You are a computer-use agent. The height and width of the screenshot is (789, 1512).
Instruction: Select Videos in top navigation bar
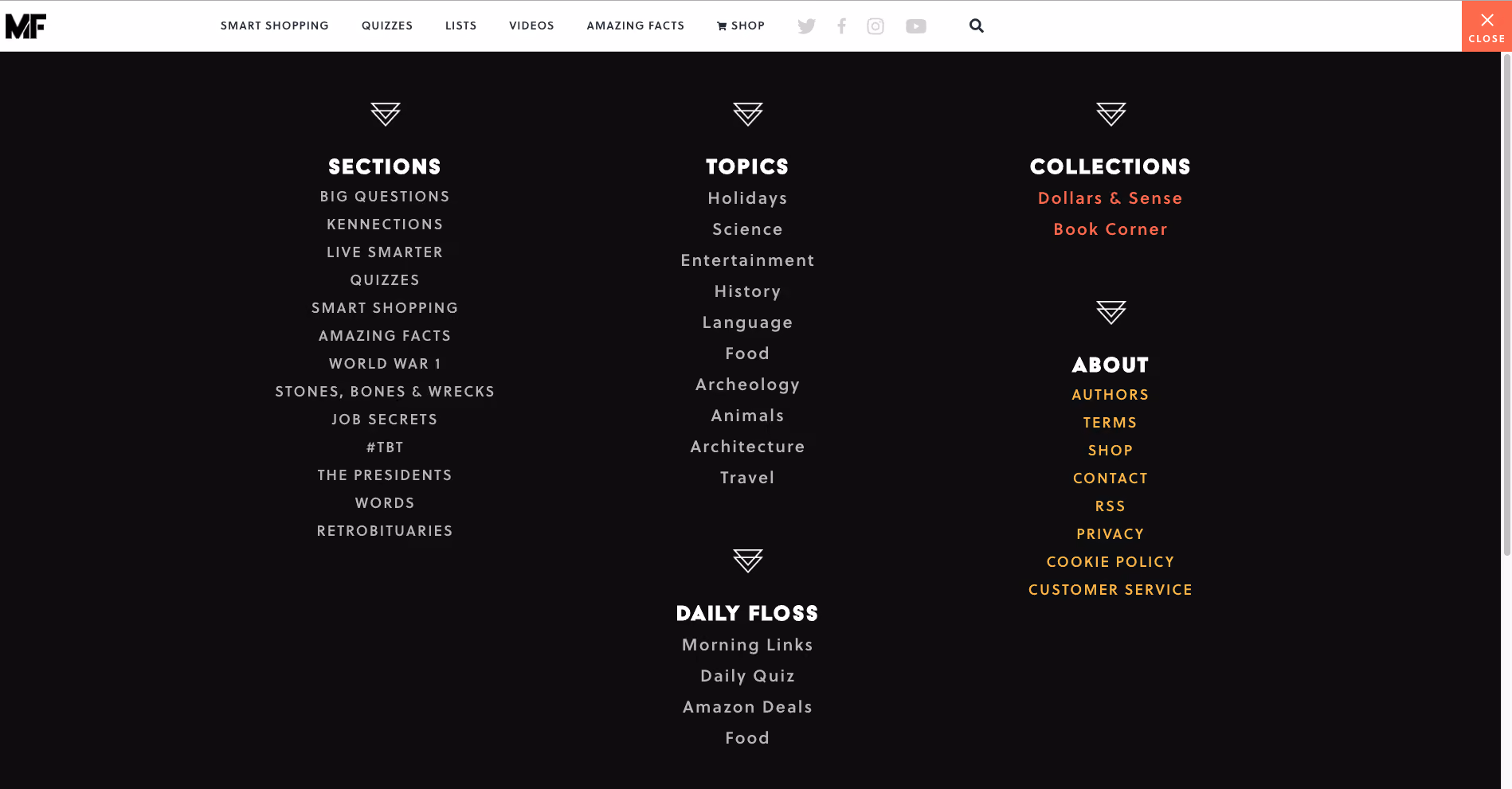[531, 25]
